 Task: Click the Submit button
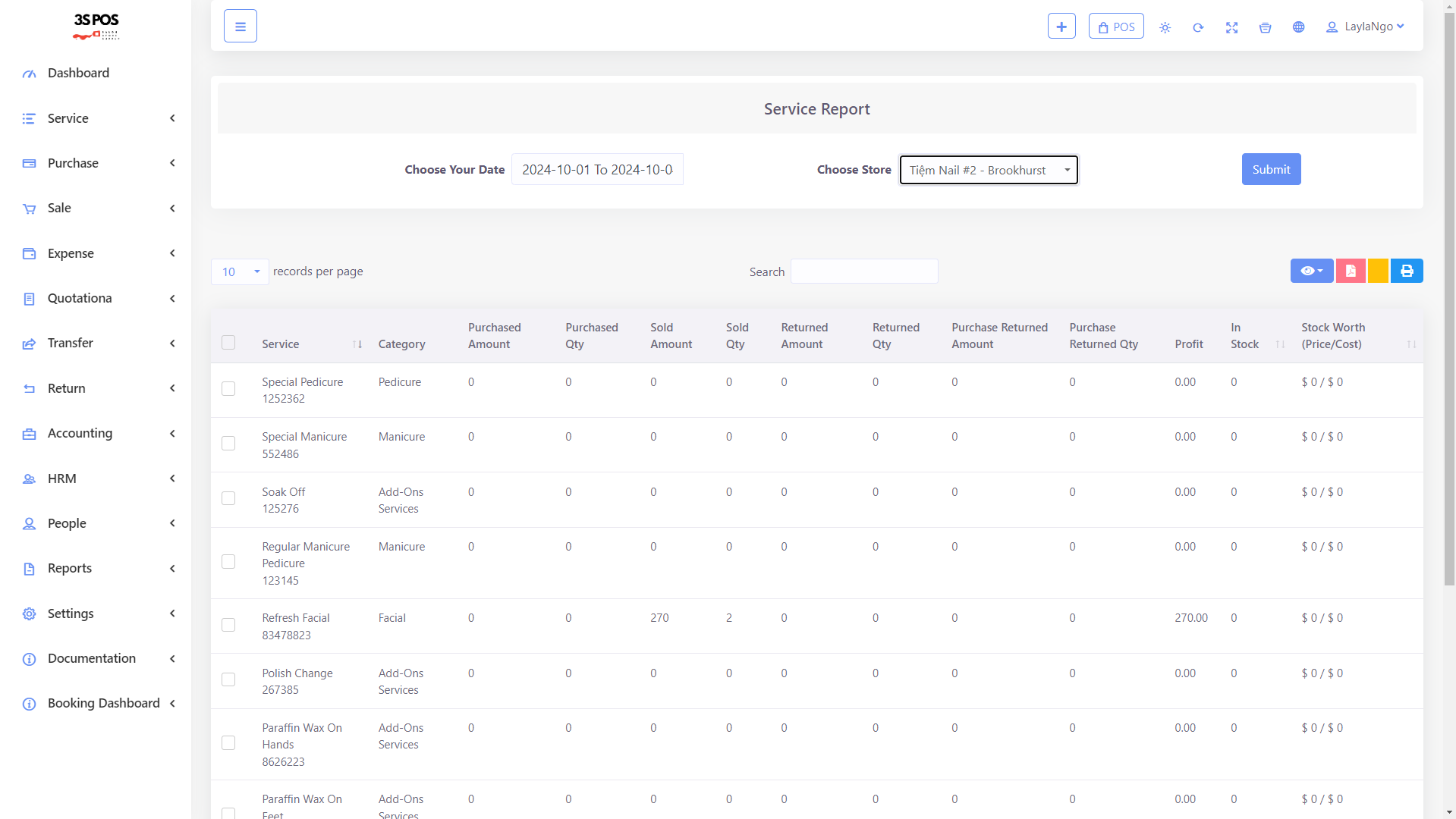point(1271,169)
